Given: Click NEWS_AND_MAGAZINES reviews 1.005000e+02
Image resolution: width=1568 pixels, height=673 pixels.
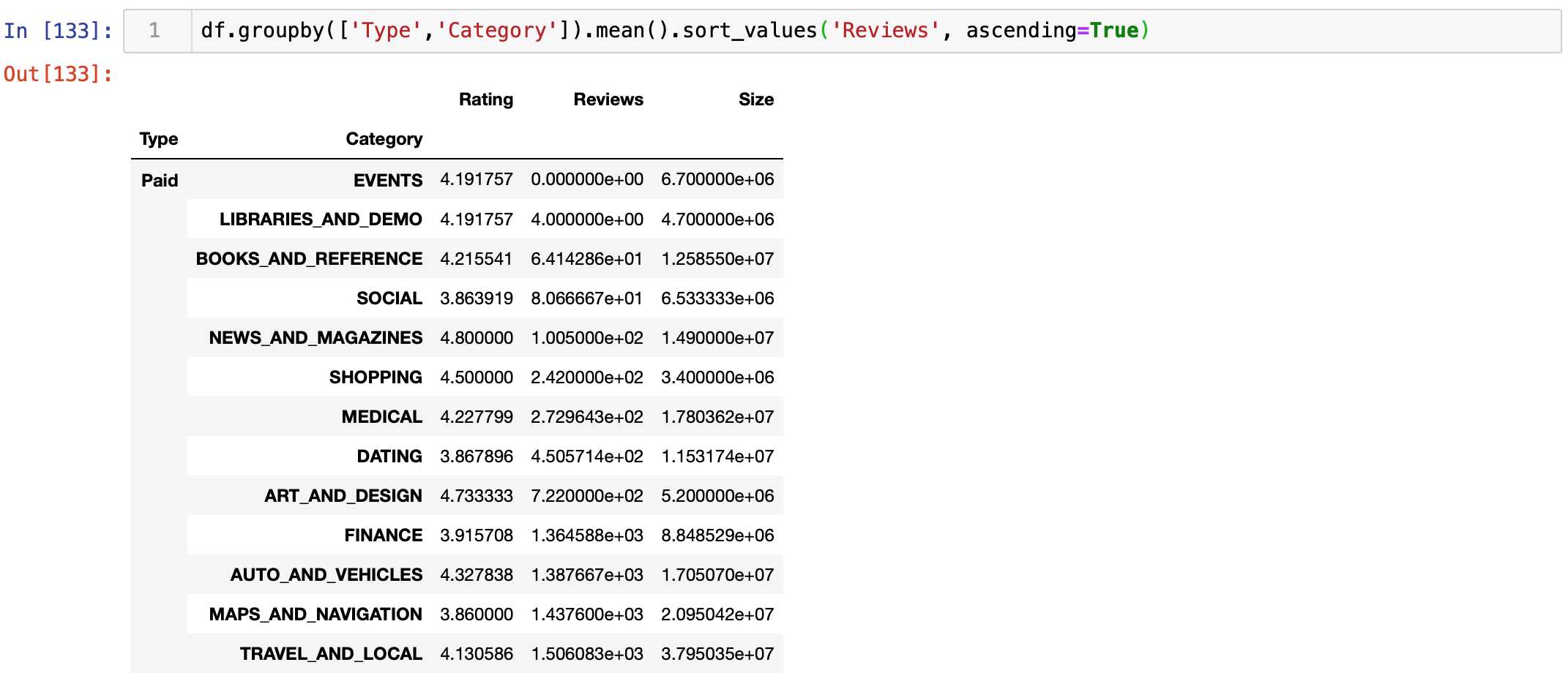Looking at the screenshot, I should click(x=587, y=338).
